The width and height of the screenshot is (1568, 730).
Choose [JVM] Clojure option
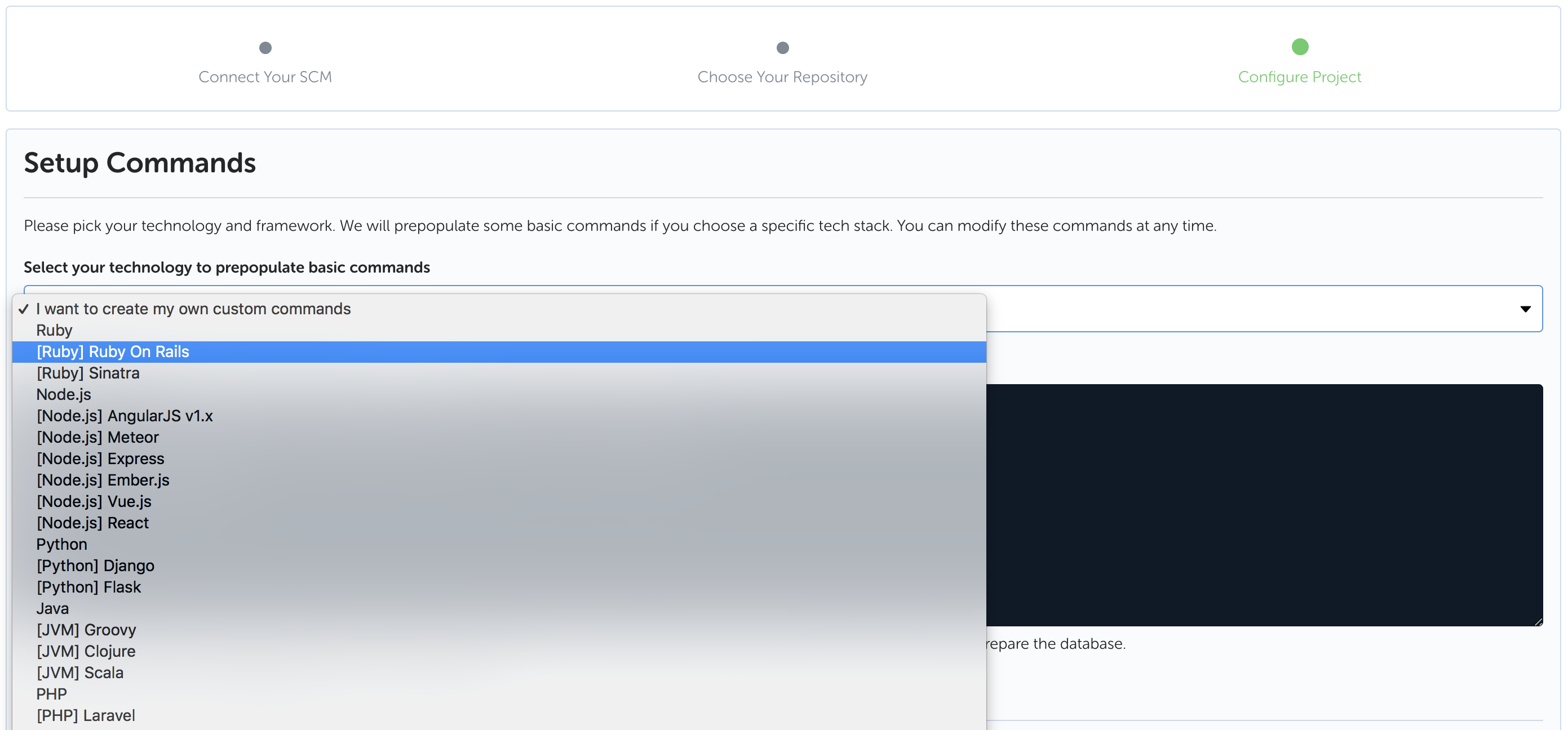click(499, 651)
